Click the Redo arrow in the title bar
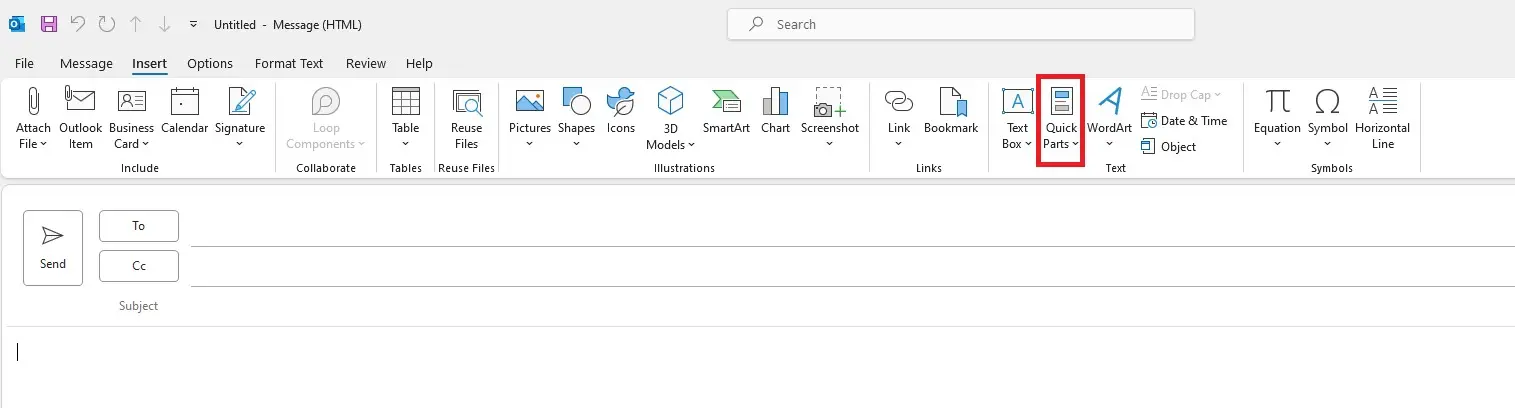 point(106,24)
